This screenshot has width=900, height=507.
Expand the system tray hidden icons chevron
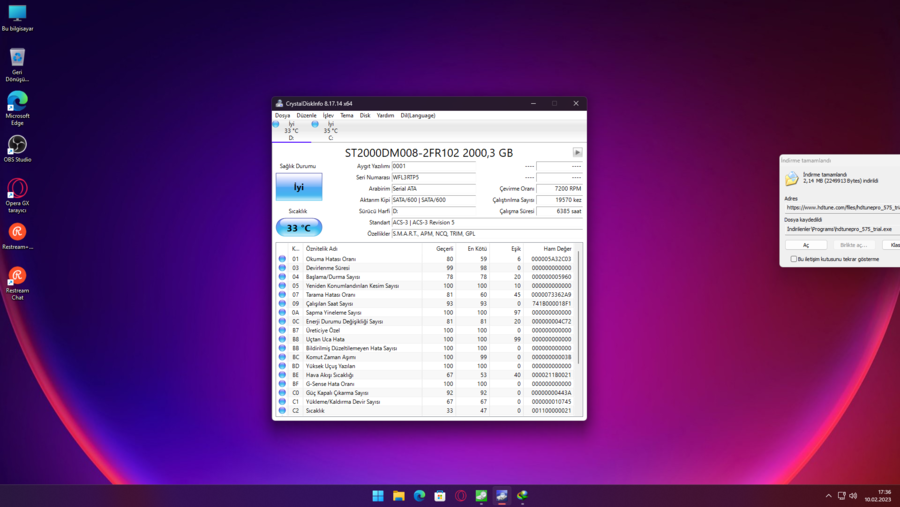coord(828,495)
